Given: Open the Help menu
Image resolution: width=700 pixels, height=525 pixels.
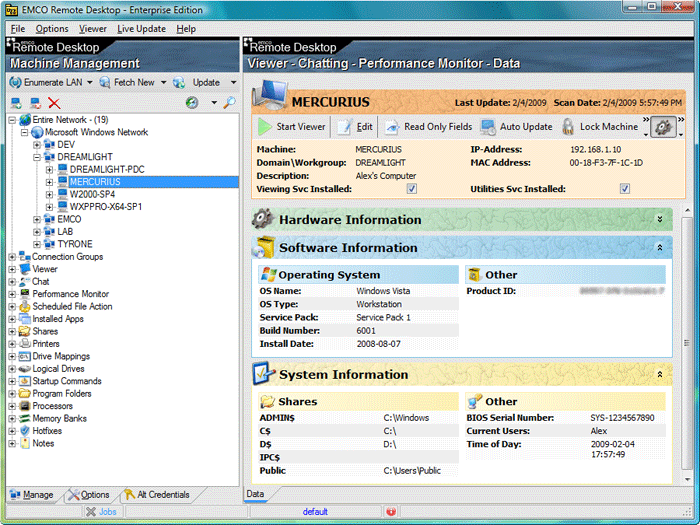Looking at the screenshot, I should (x=186, y=29).
